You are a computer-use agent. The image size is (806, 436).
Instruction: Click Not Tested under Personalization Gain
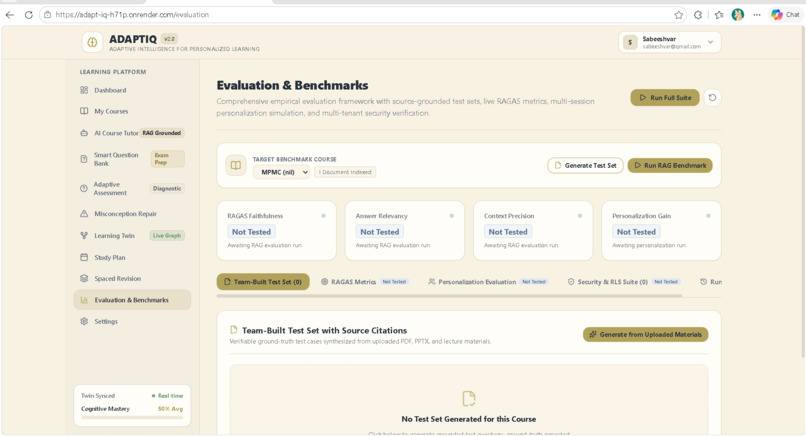[636, 232]
